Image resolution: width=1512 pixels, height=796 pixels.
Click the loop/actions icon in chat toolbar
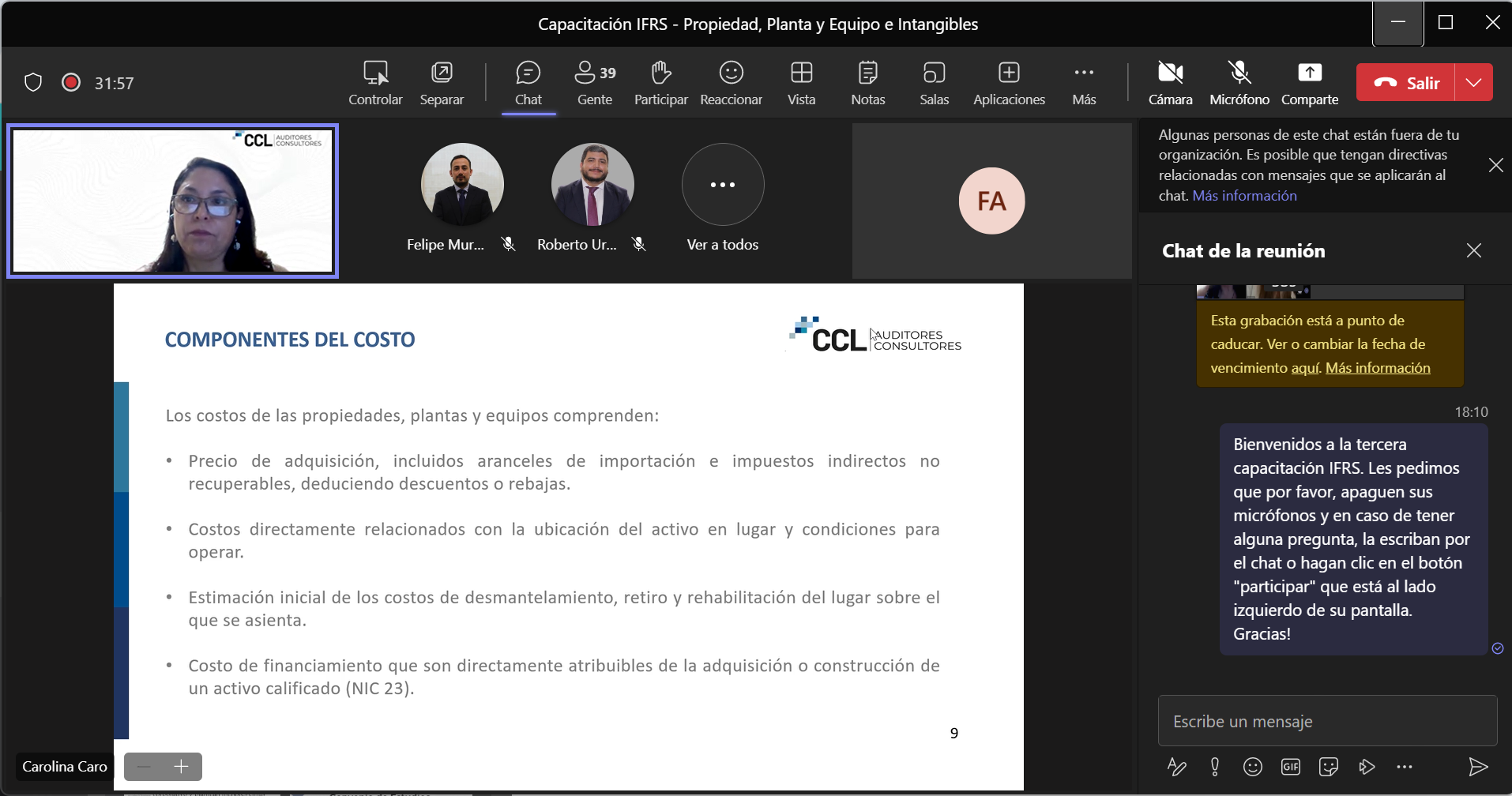point(1367,767)
